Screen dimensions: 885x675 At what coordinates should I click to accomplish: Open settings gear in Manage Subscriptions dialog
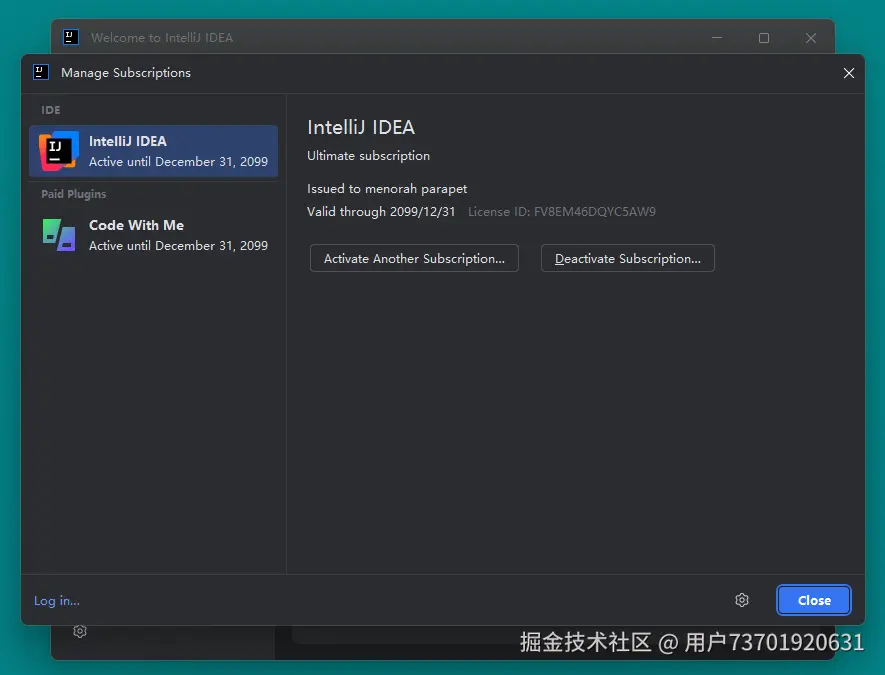pos(742,600)
